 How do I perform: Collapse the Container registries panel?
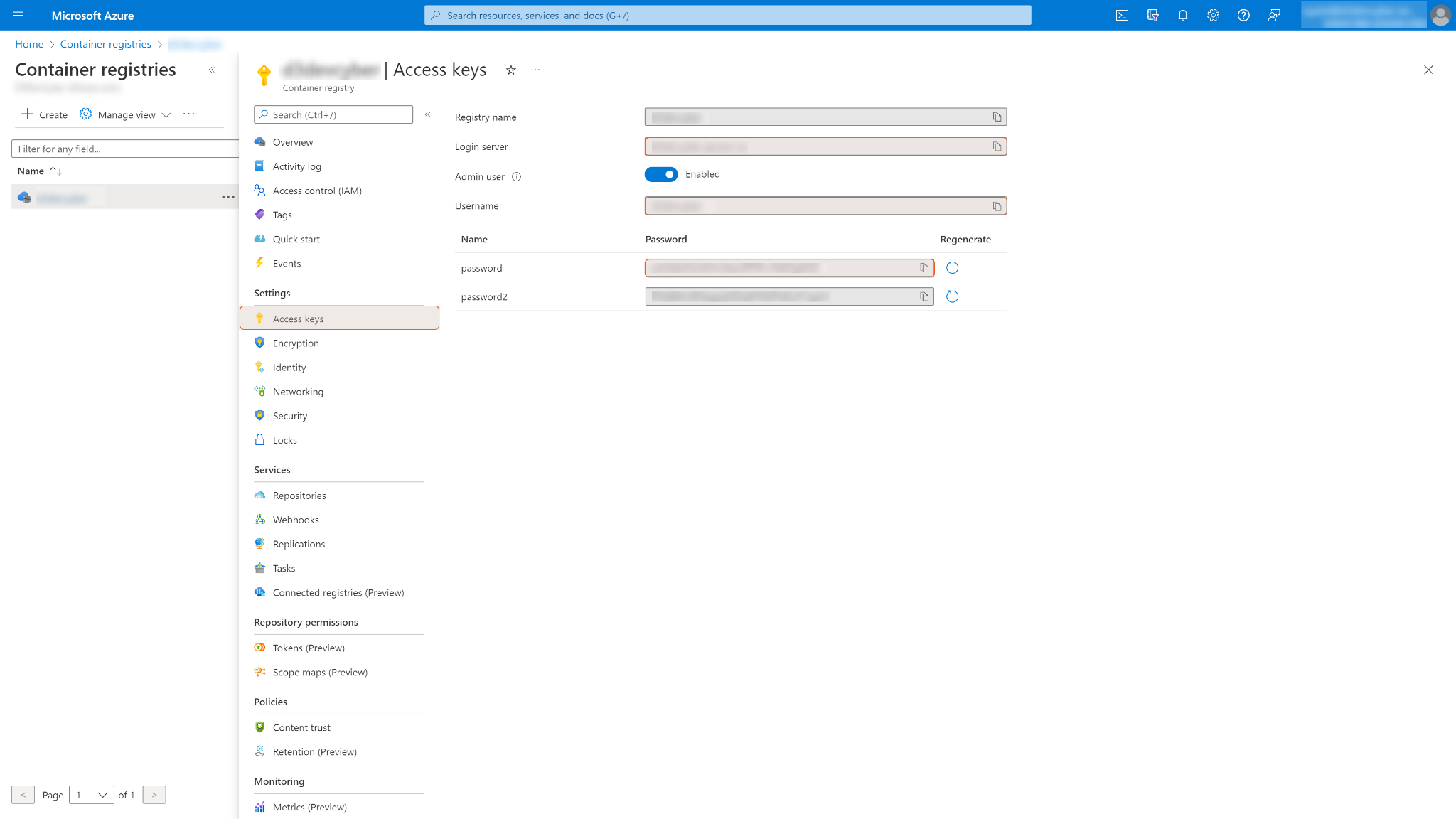[x=212, y=70]
